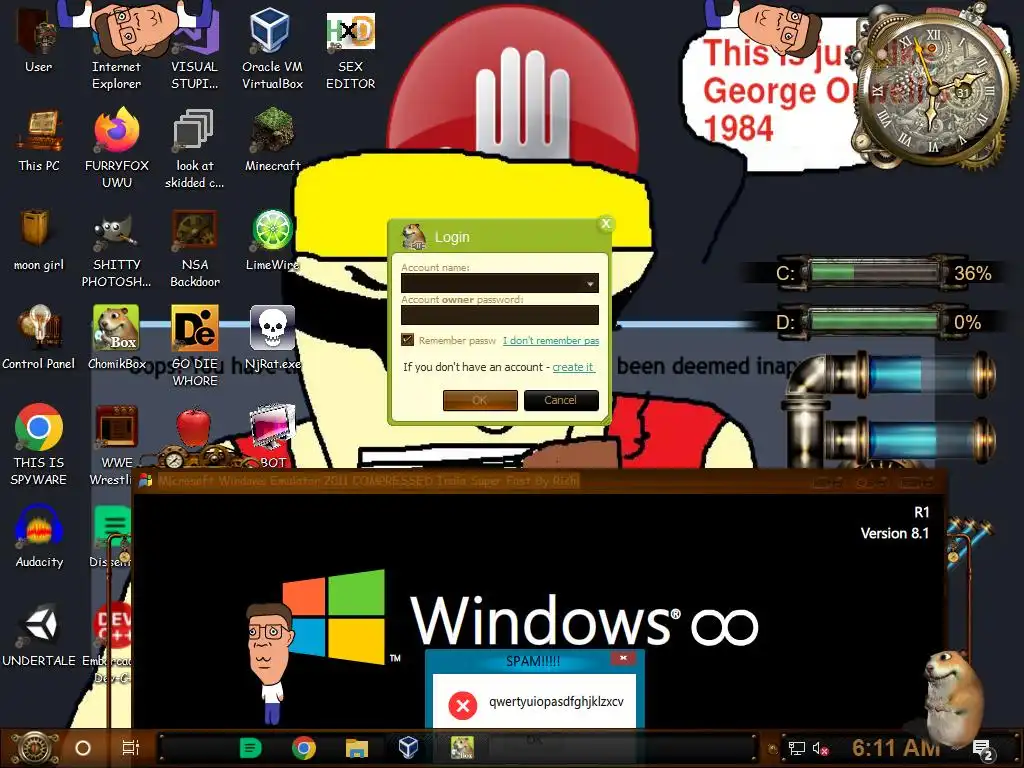The image size is (1024, 768).
Task: Open the GO DIE WHORE desktop icon
Action: (195, 345)
